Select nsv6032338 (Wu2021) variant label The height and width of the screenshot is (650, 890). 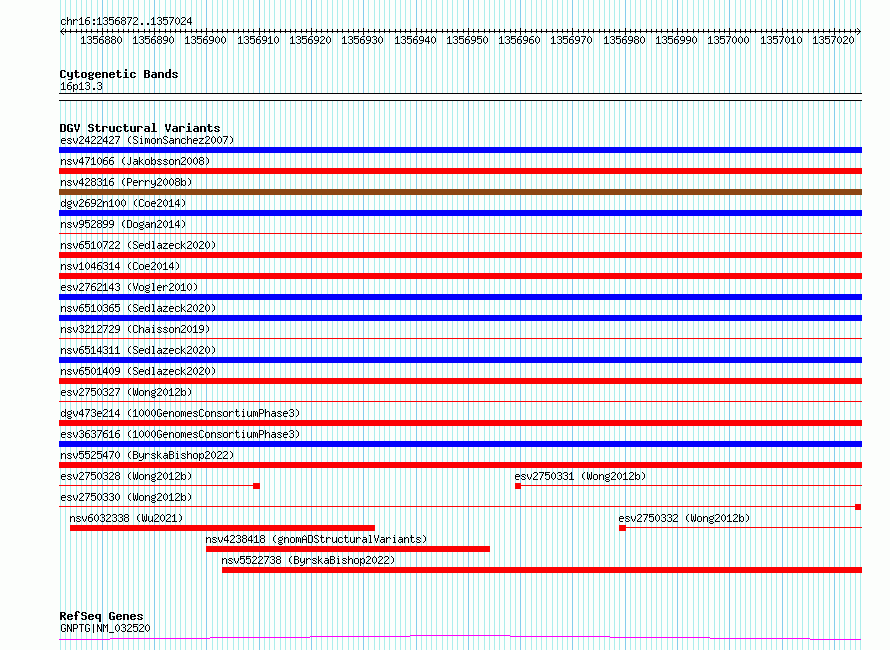click(126, 518)
